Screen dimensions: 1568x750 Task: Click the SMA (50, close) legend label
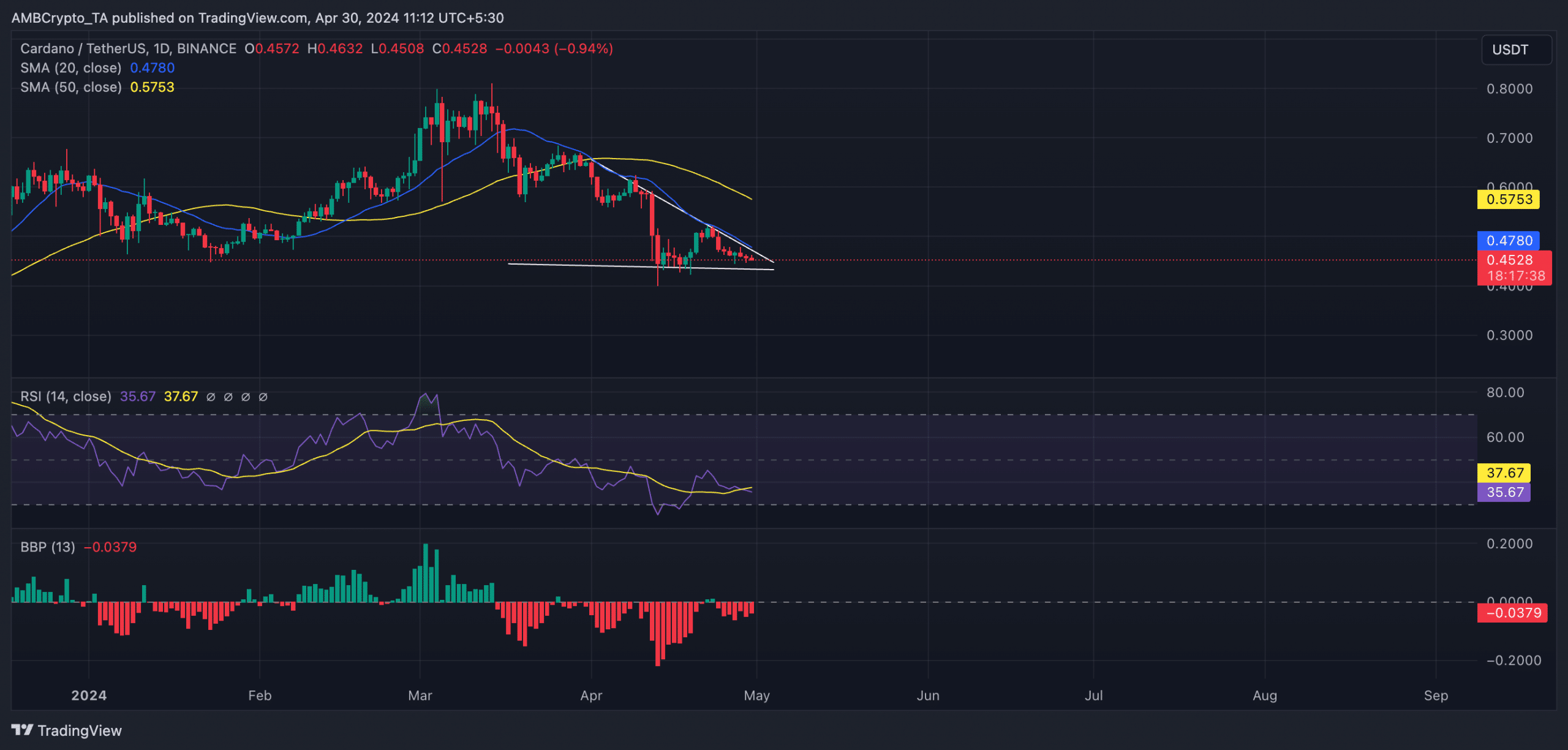point(71,87)
